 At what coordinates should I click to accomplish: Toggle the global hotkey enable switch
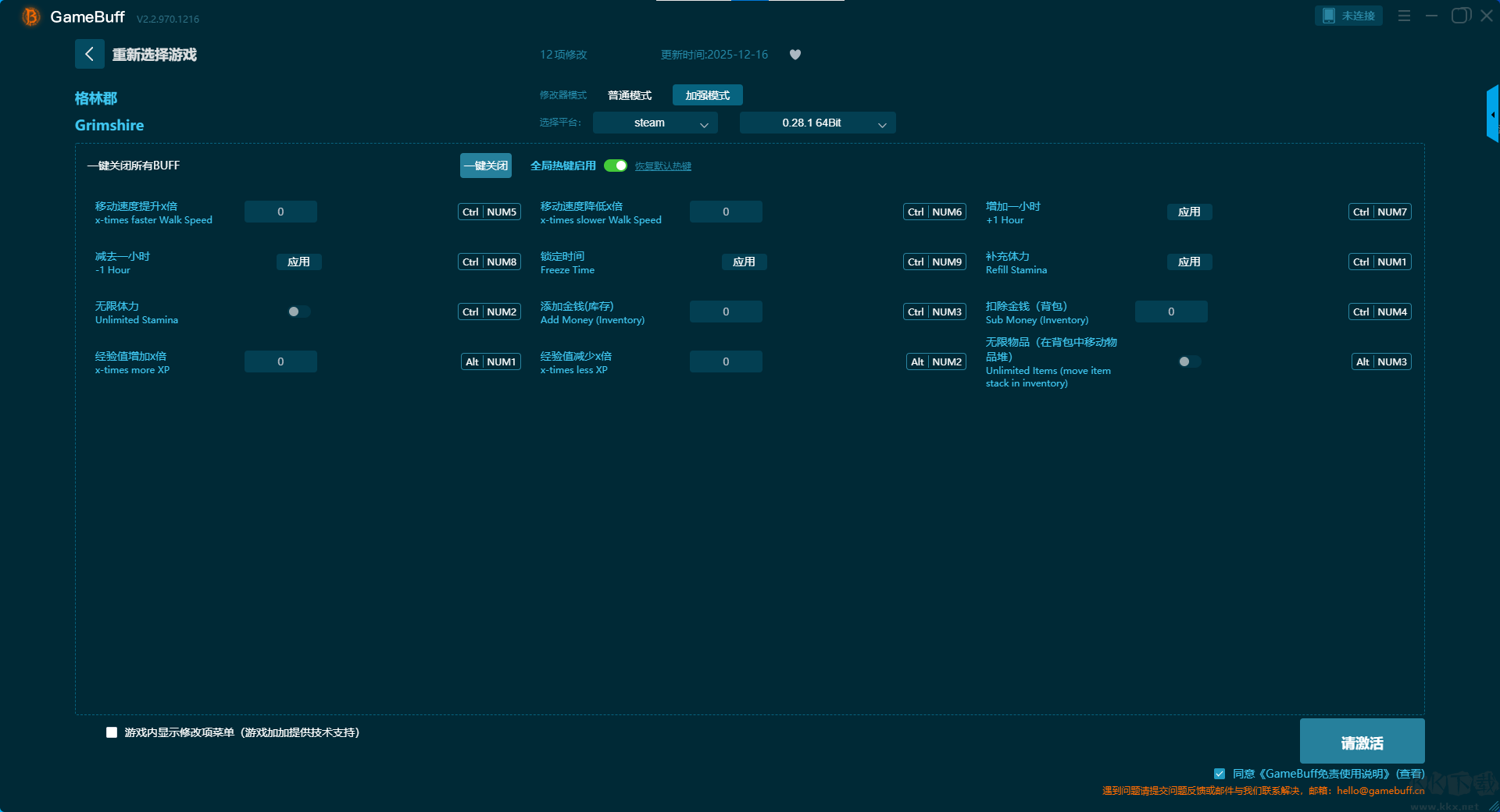(616, 166)
